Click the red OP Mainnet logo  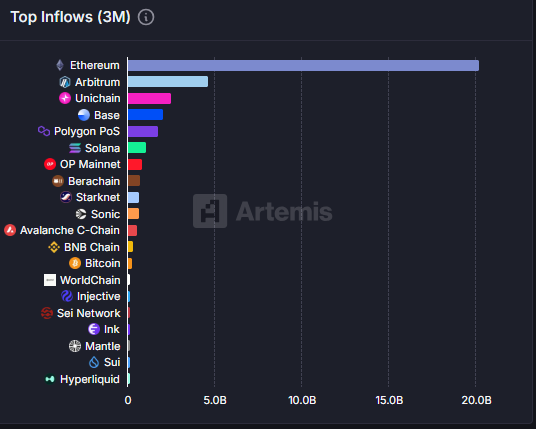[x=50, y=164]
